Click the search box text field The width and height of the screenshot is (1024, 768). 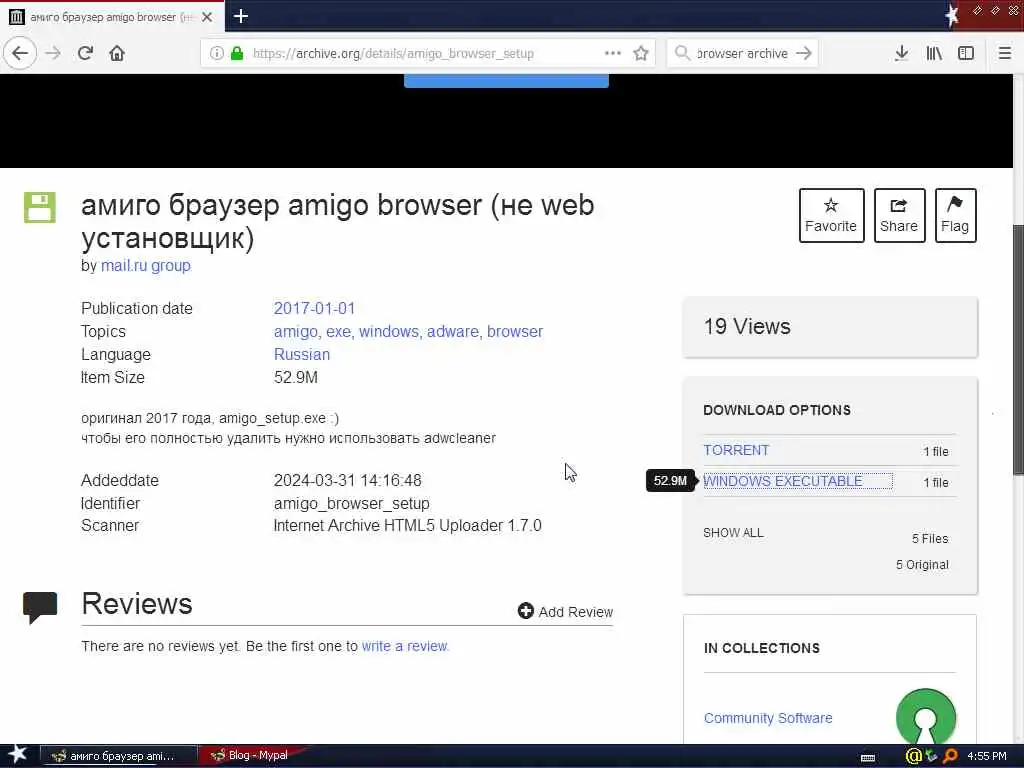click(x=741, y=53)
